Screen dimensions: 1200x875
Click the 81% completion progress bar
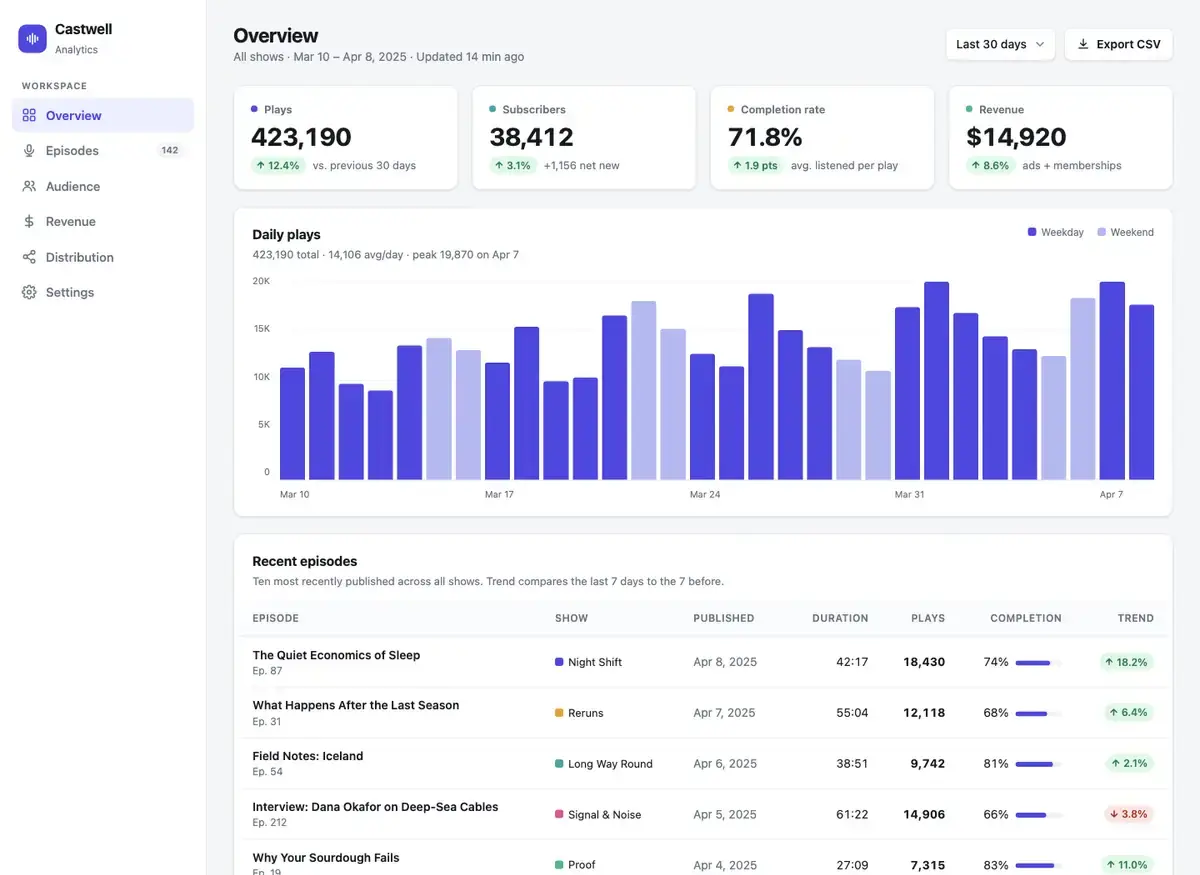tap(1038, 764)
